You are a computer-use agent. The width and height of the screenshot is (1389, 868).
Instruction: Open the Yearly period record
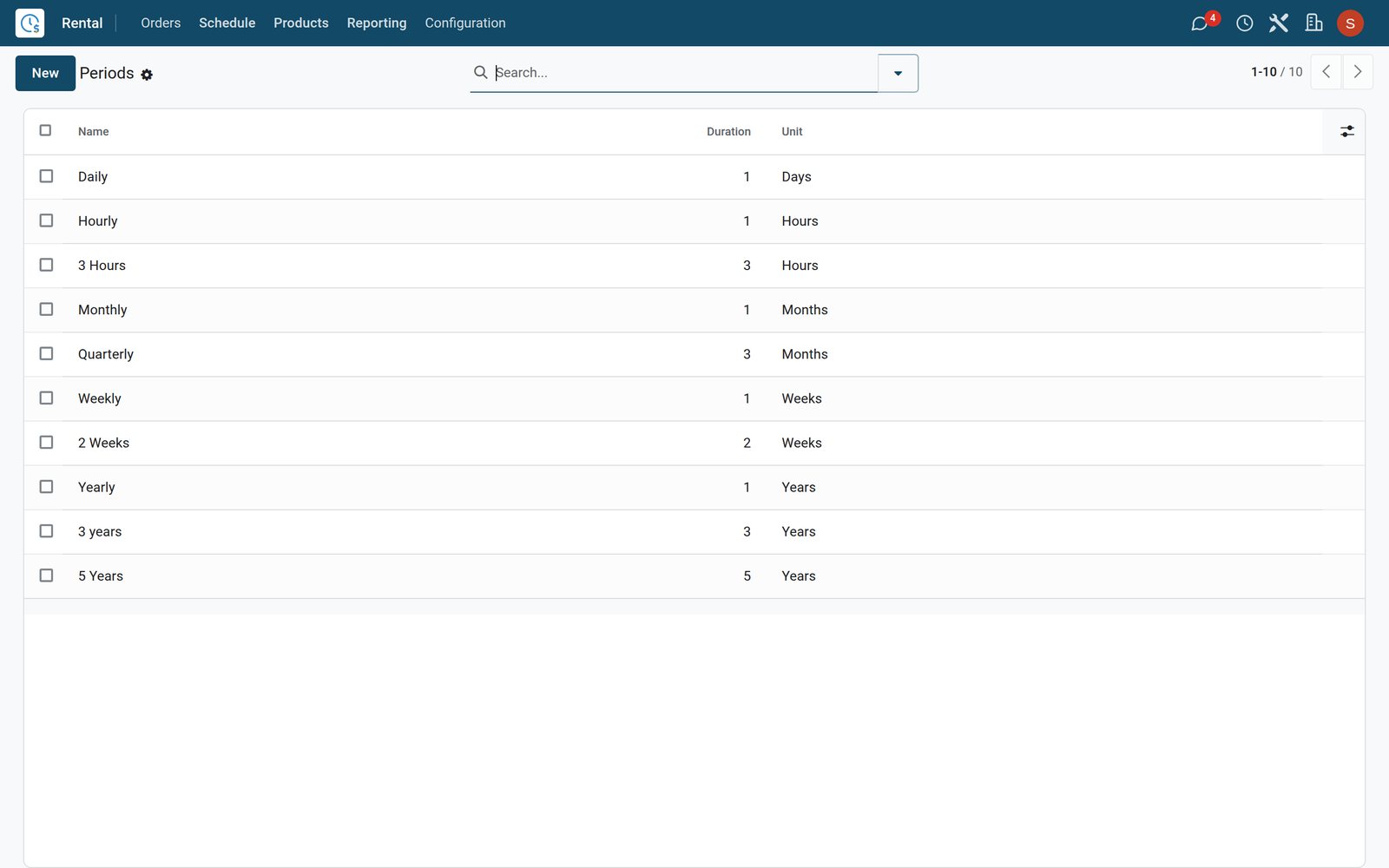[96, 487]
